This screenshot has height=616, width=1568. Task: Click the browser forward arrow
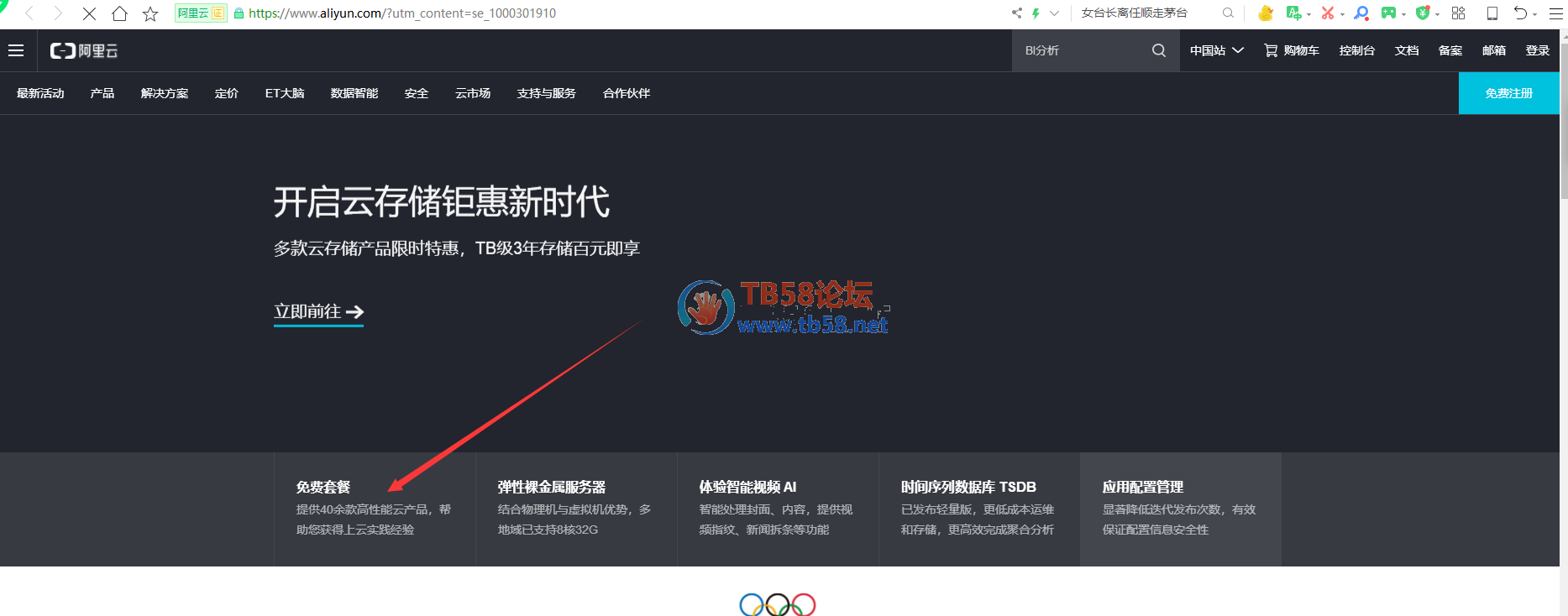[x=58, y=13]
